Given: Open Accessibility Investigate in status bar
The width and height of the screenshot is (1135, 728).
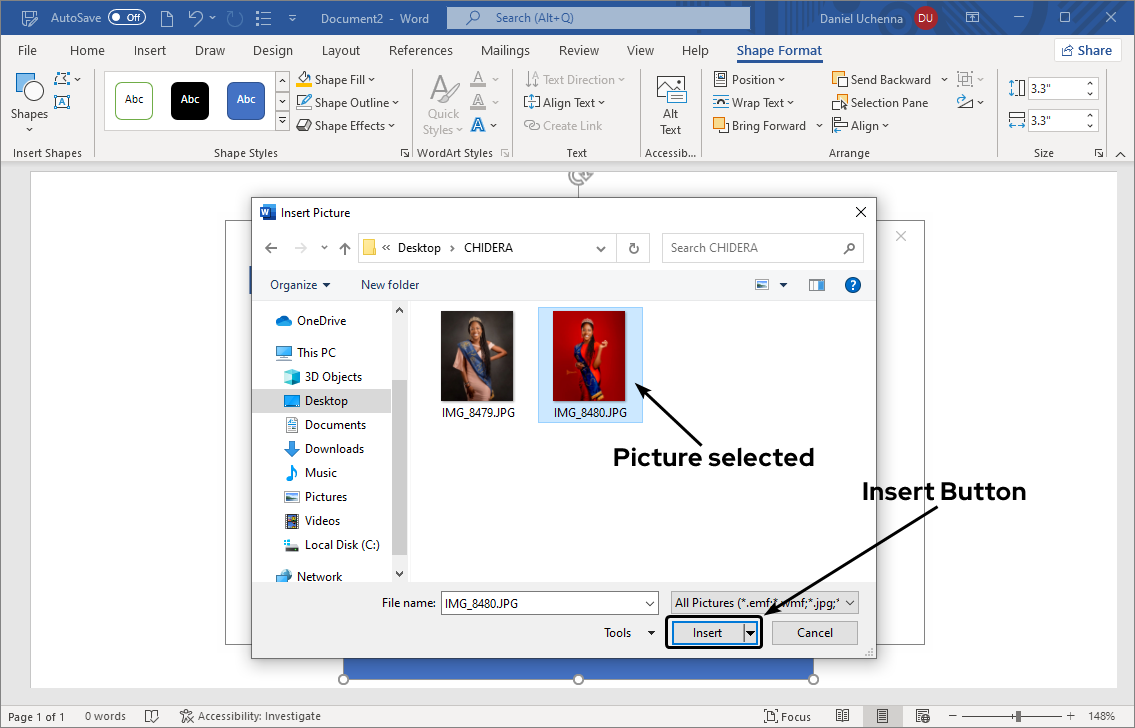Looking at the screenshot, I should [x=250, y=716].
